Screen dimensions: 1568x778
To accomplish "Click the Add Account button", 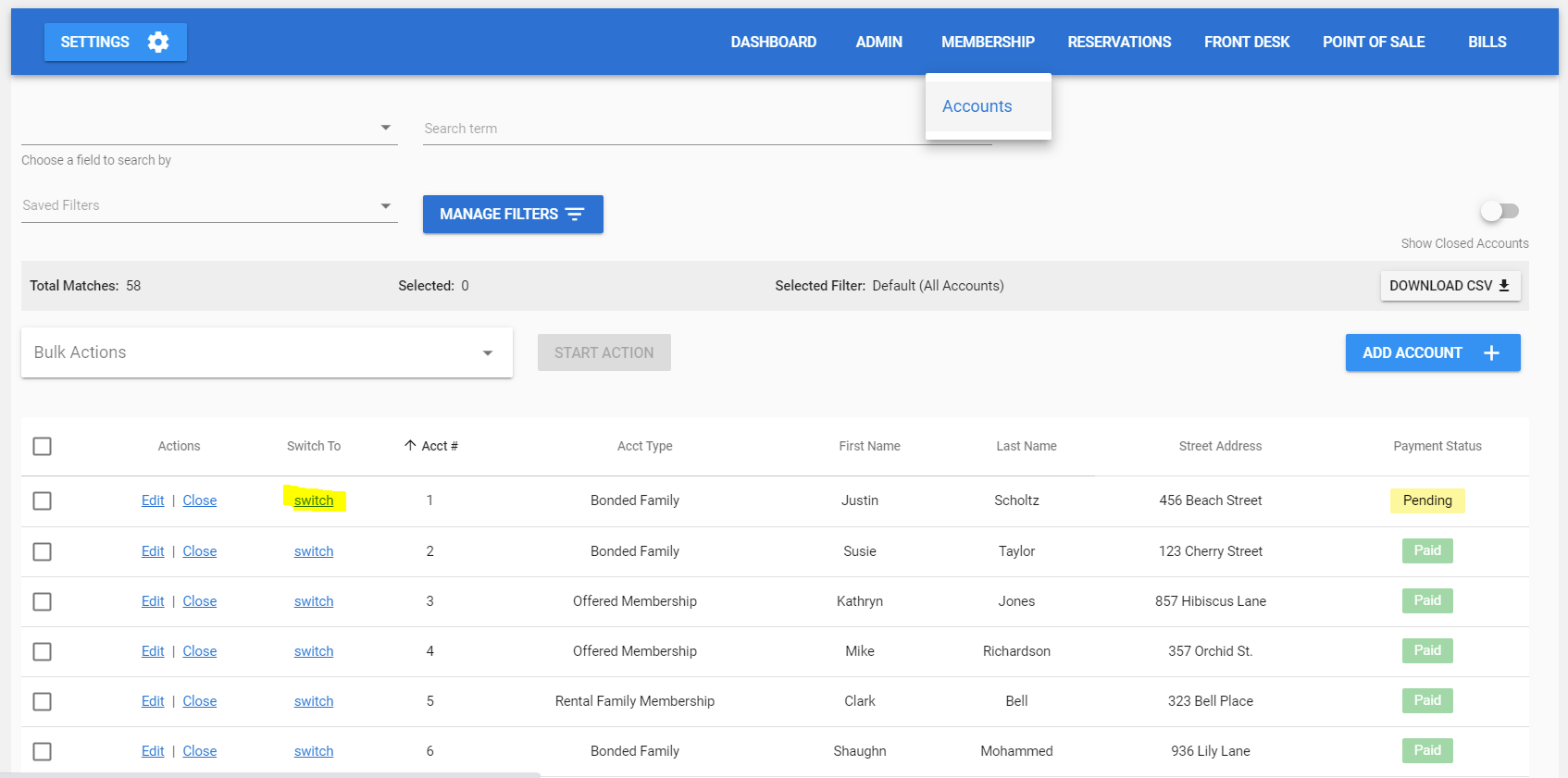I will coord(1433,352).
